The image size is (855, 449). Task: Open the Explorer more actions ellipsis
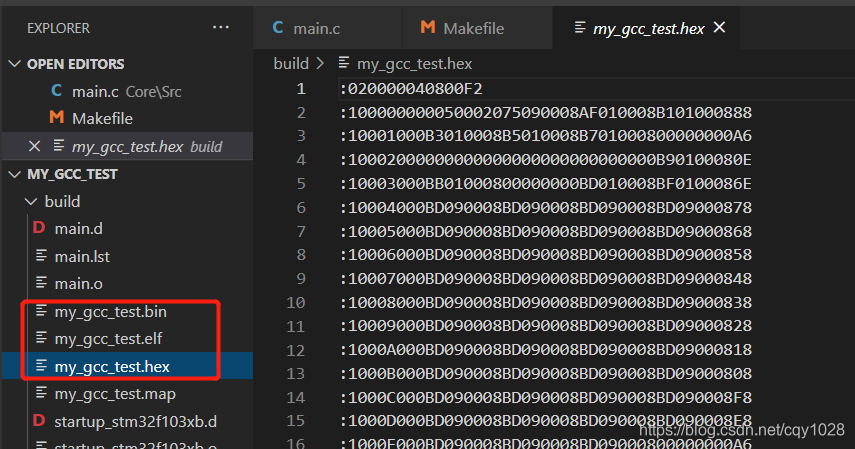pos(220,27)
